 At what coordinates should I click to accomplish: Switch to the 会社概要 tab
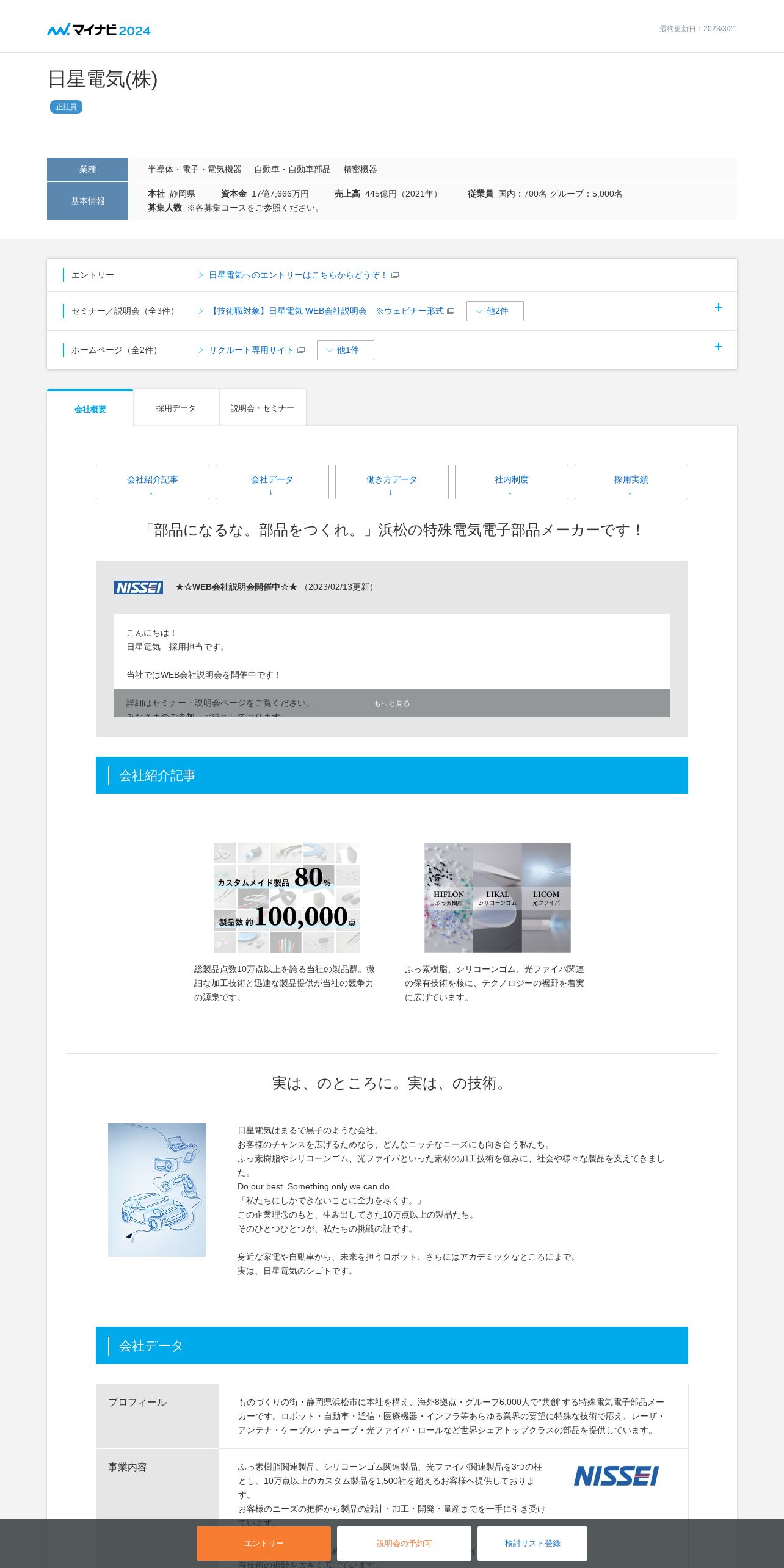click(x=90, y=408)
